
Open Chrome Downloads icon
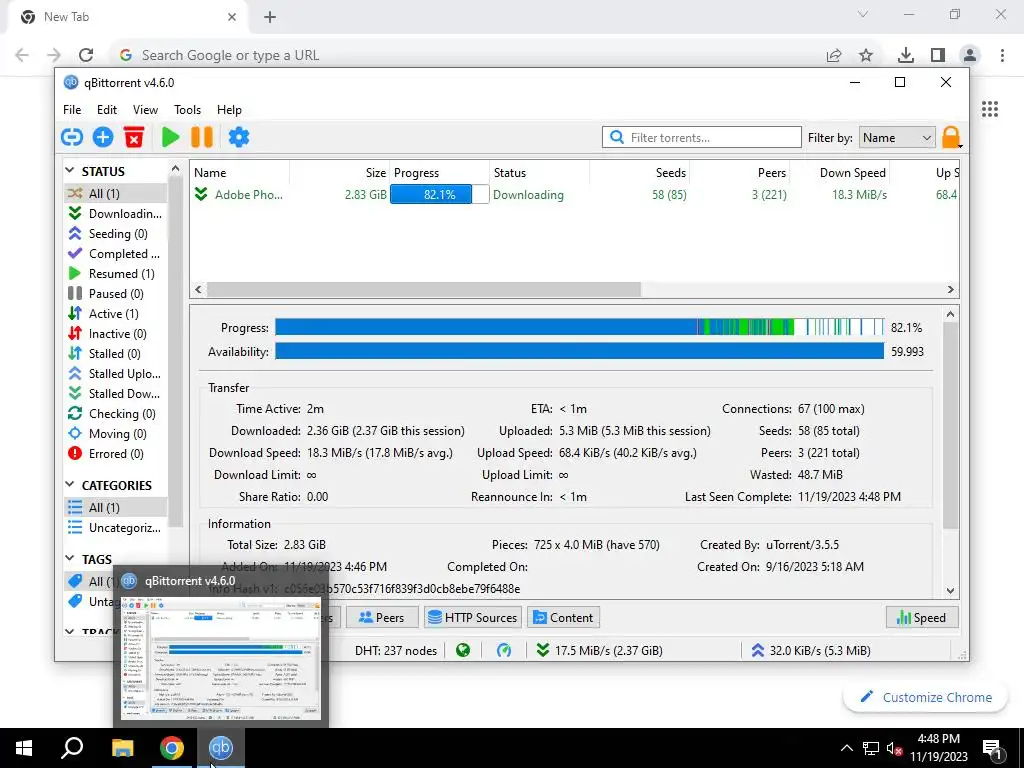(x=906, y=56)
